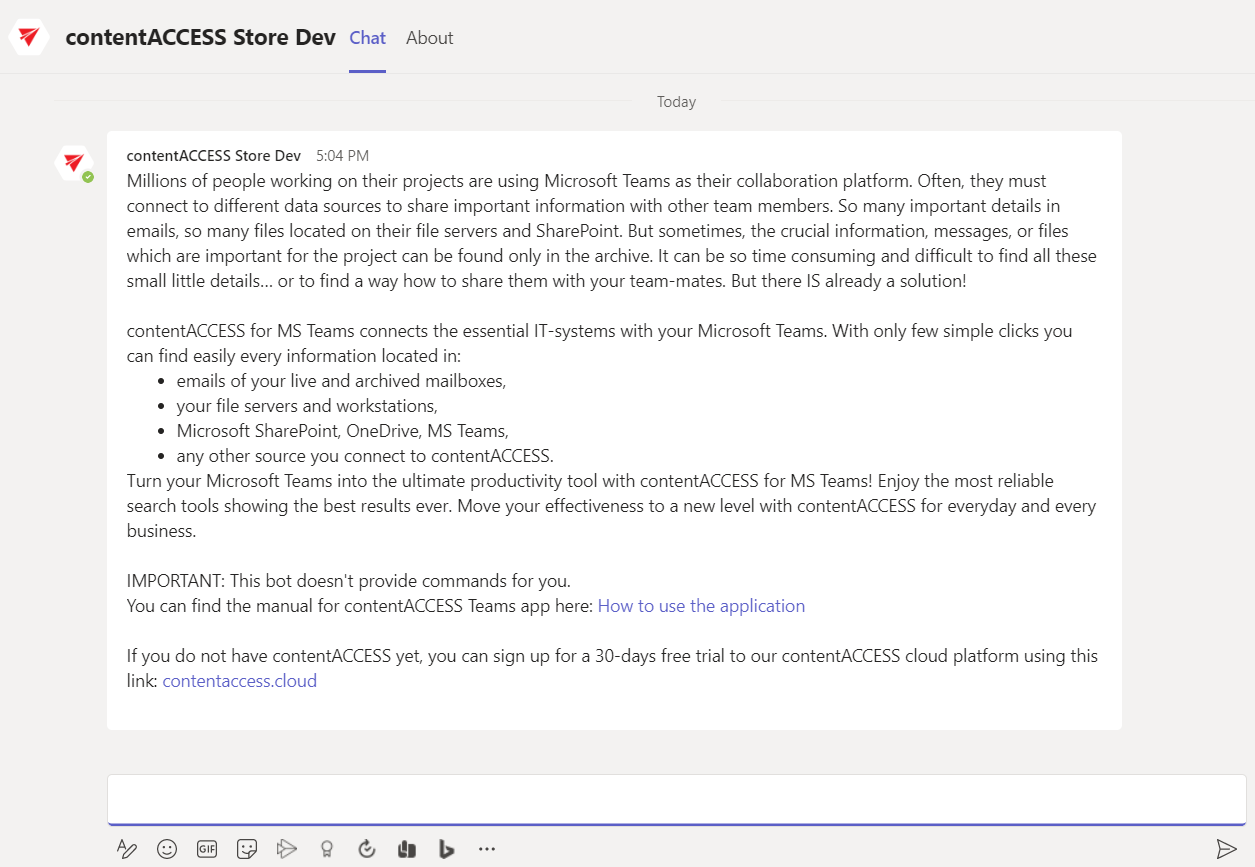Open the 'How to use the application' link
Screen dimensions: 1255x867
701,606
